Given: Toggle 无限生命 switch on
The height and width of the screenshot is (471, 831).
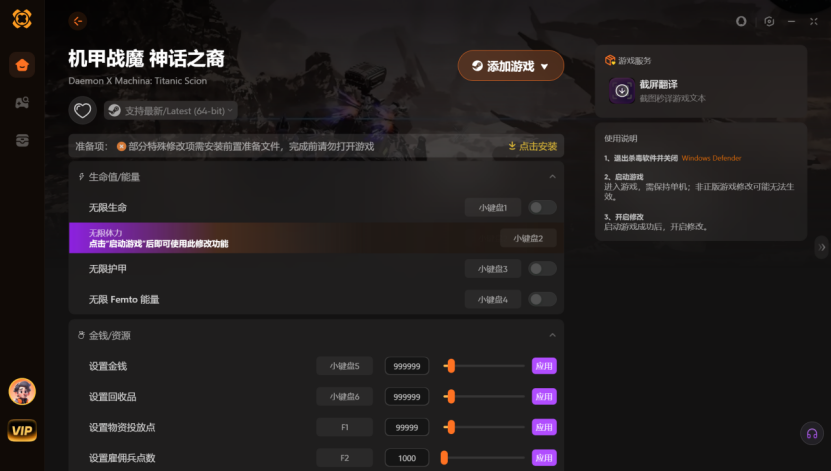Looking at the screenshot, I should pyautogui.click(x=542, y=208).
